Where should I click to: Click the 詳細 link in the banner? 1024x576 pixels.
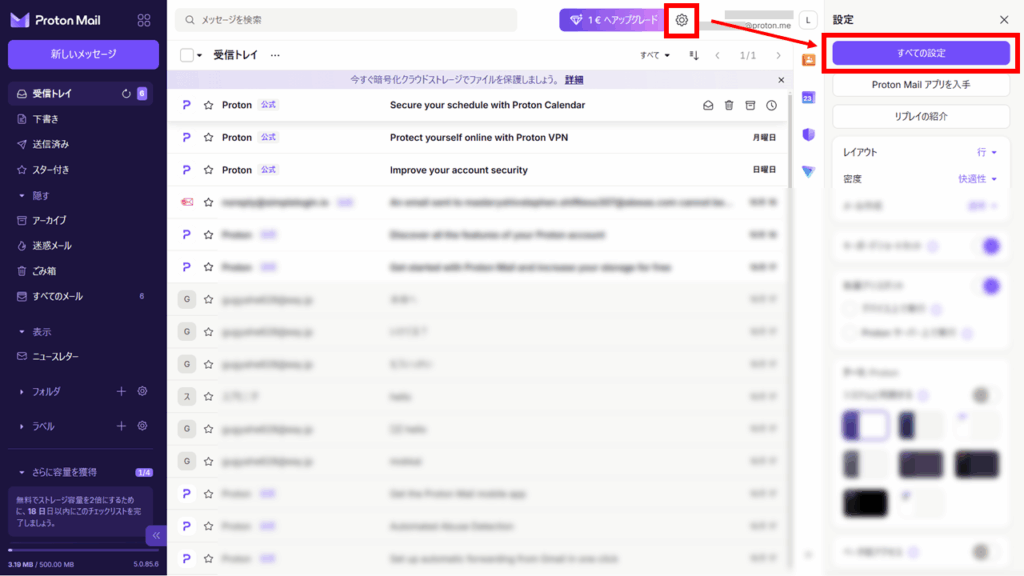coord(574,80)
